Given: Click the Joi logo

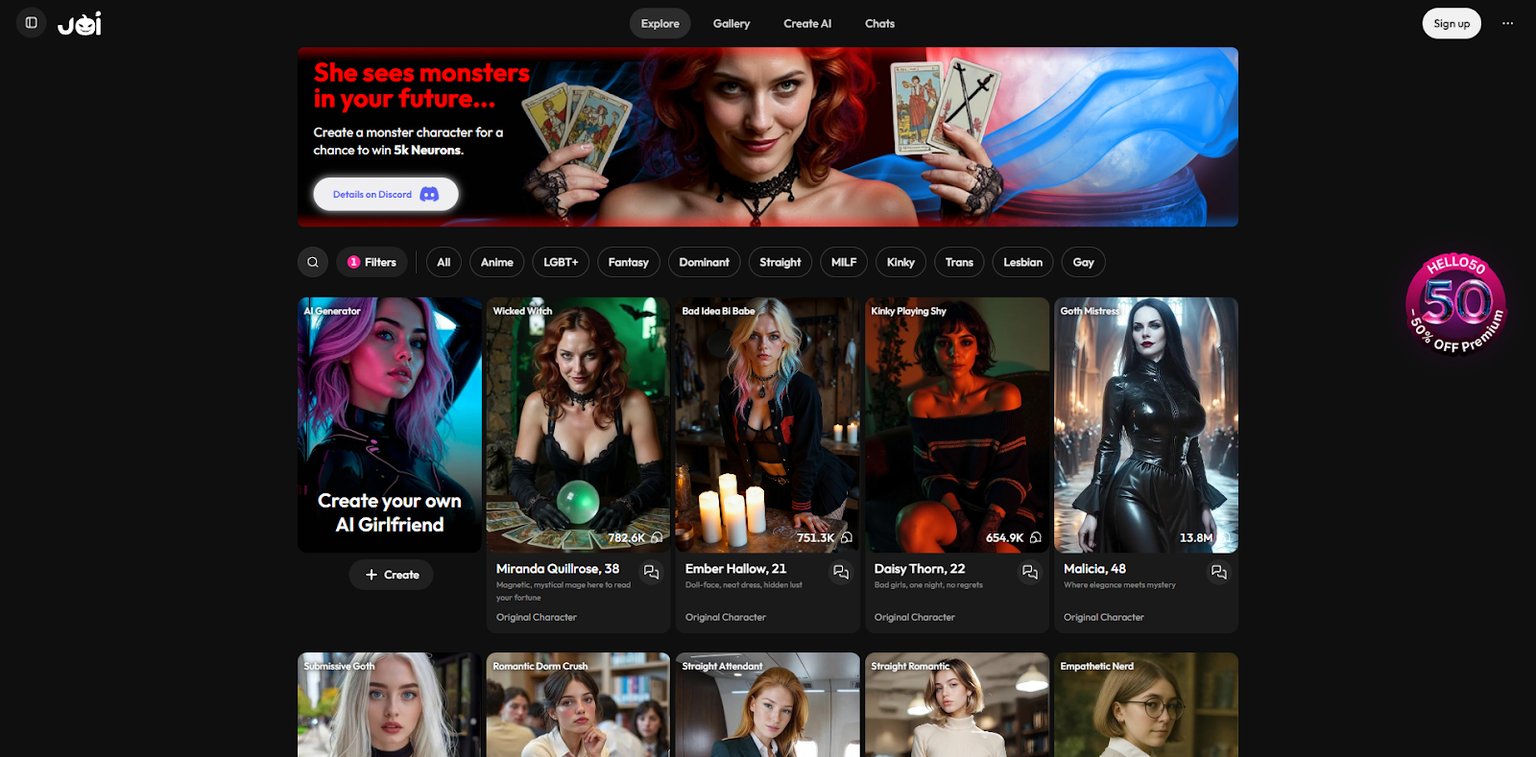Looking at the screenshot, I should (79, 23).
